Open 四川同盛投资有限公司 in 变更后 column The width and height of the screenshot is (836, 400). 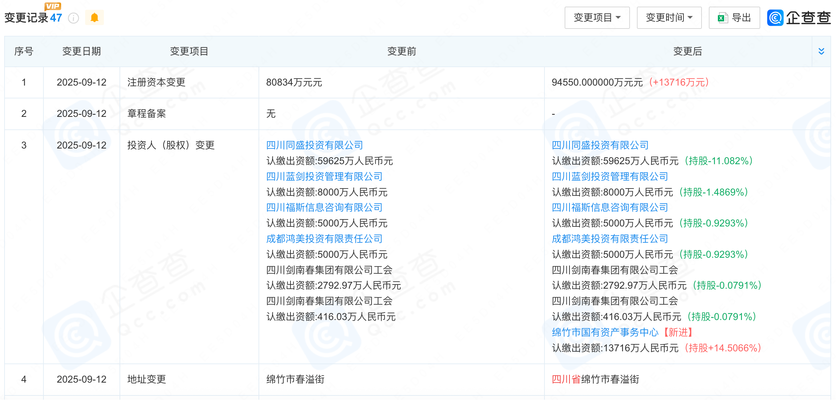point(600,145)
